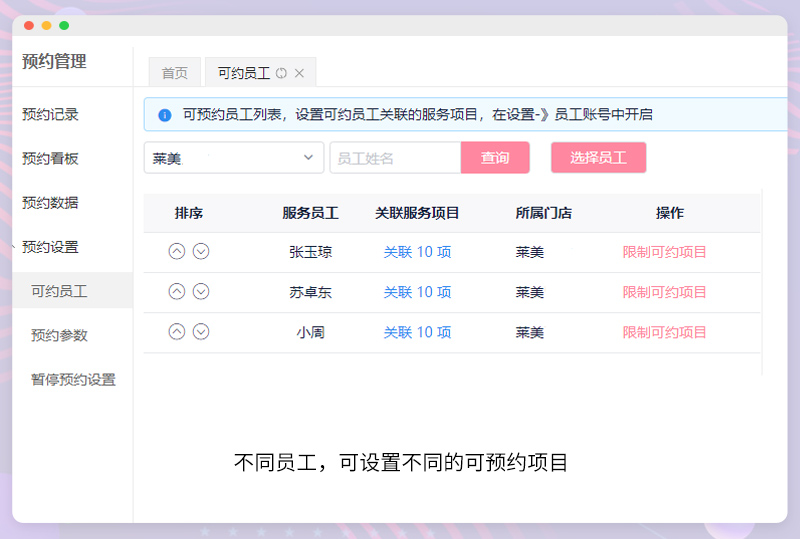Screen dimensions: 800x539
Task: Open 暂停预约设置 in the sidebar
Action: point(73,379)
